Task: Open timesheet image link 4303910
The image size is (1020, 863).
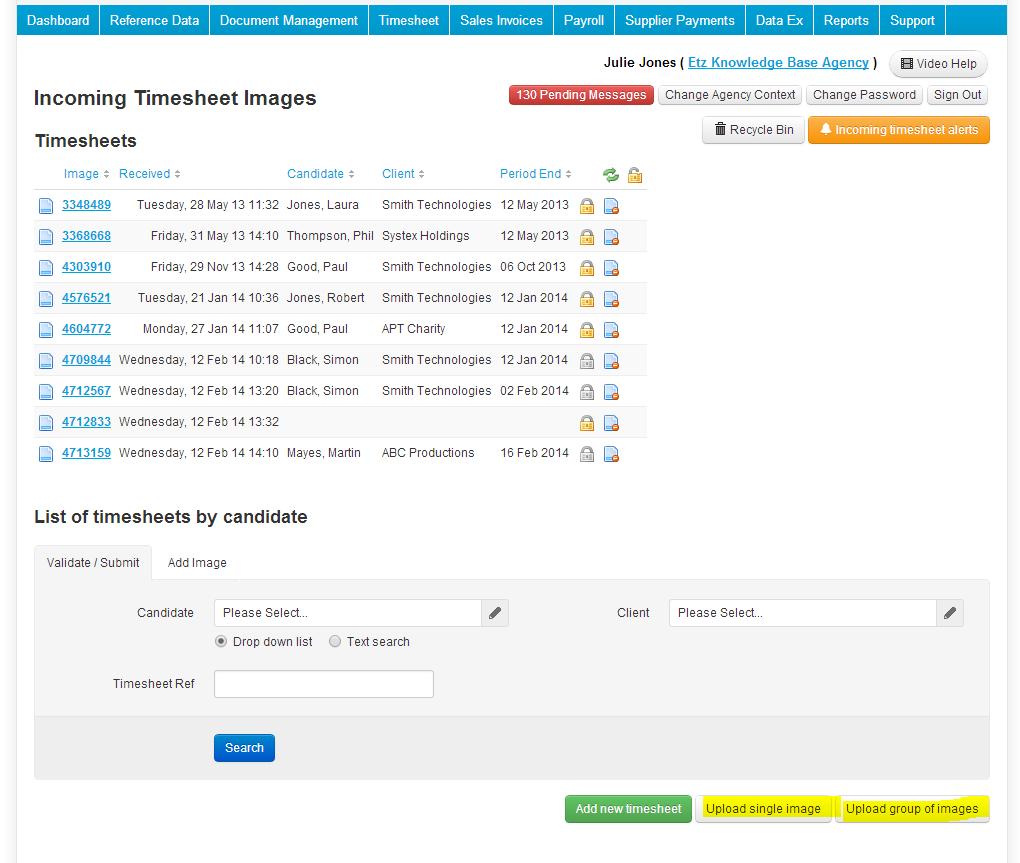Action: (87, 267)
